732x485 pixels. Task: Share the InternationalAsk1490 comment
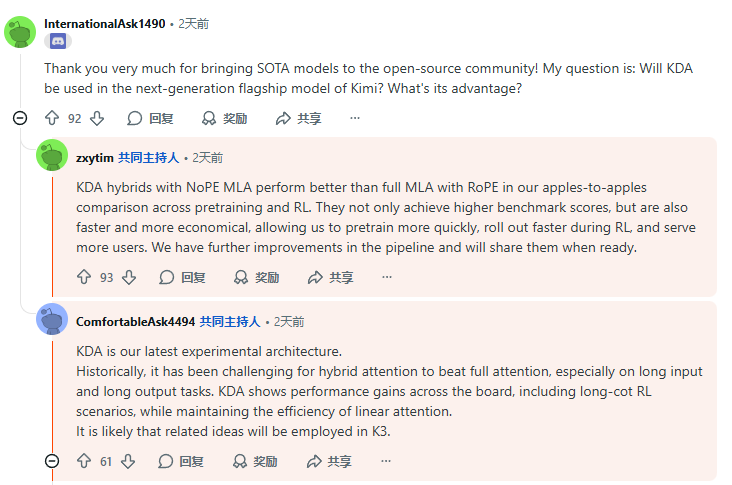tap(298, 118)
